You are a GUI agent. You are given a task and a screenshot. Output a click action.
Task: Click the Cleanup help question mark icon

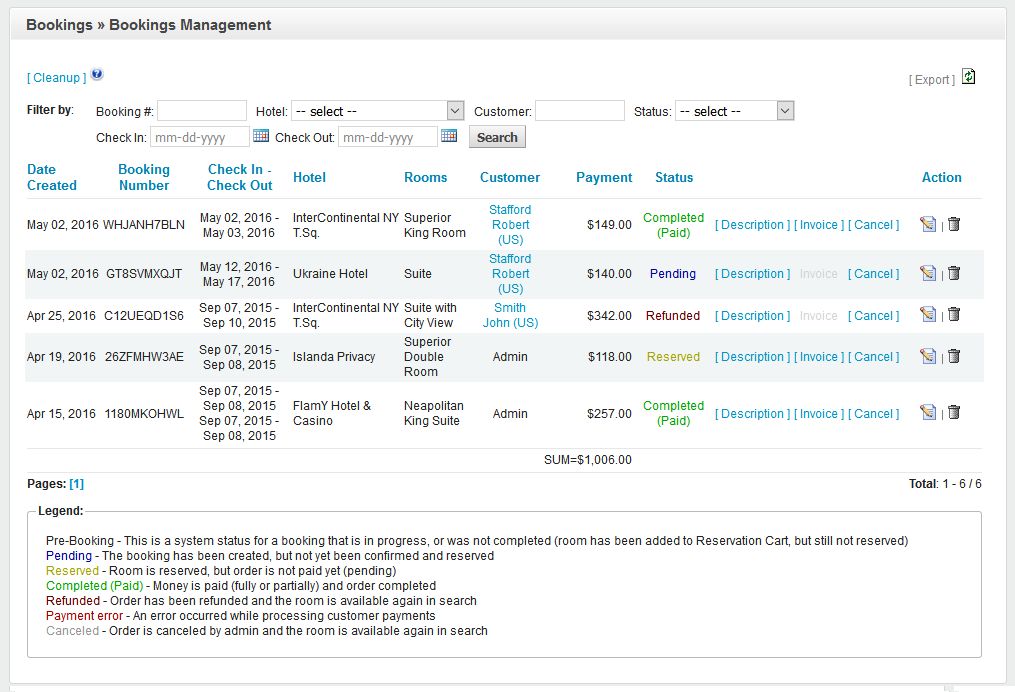click(97, 75)
